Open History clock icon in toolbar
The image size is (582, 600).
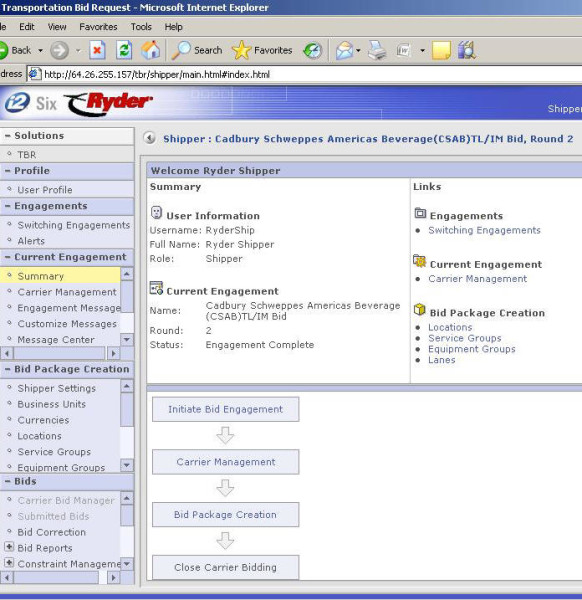[313, 51]
